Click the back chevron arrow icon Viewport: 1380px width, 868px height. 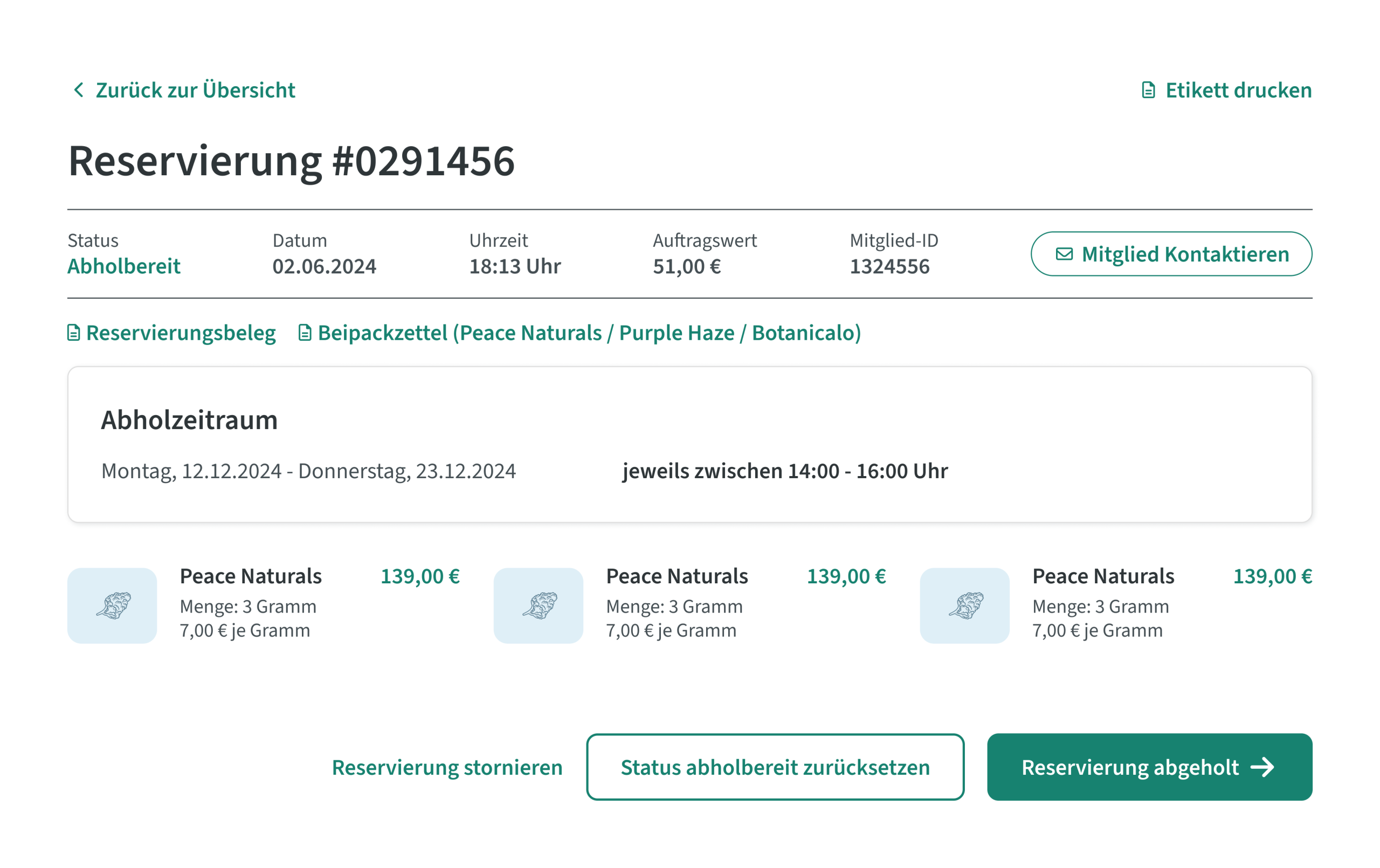[79, 90]
